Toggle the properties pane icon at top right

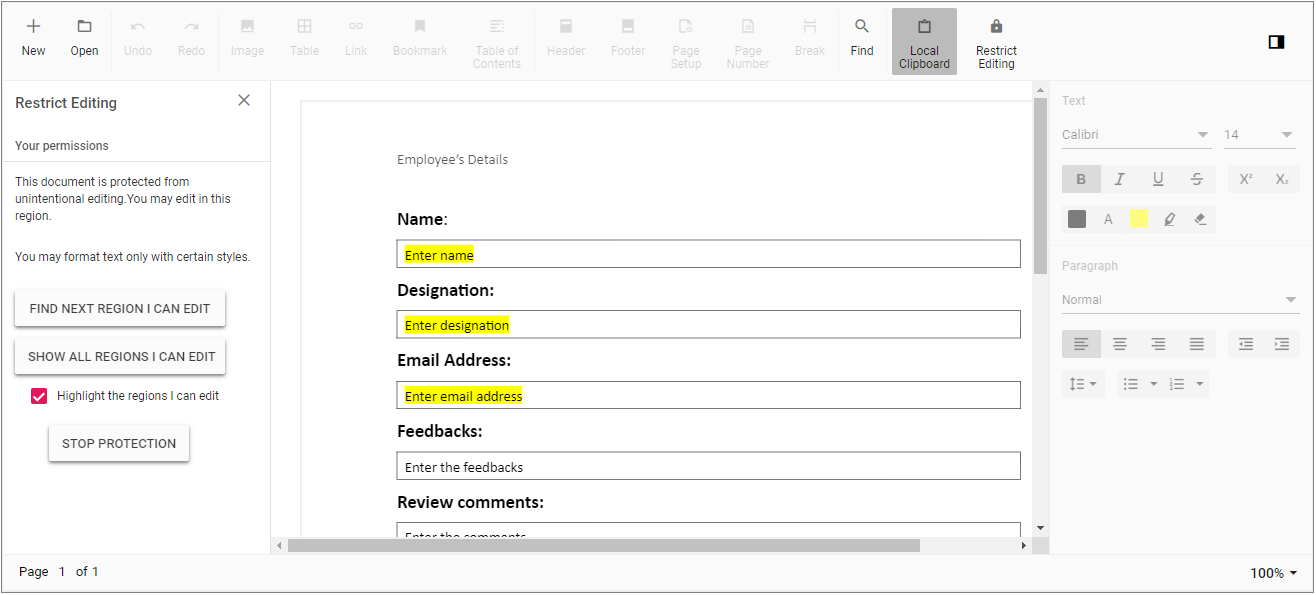(1276, 41)
